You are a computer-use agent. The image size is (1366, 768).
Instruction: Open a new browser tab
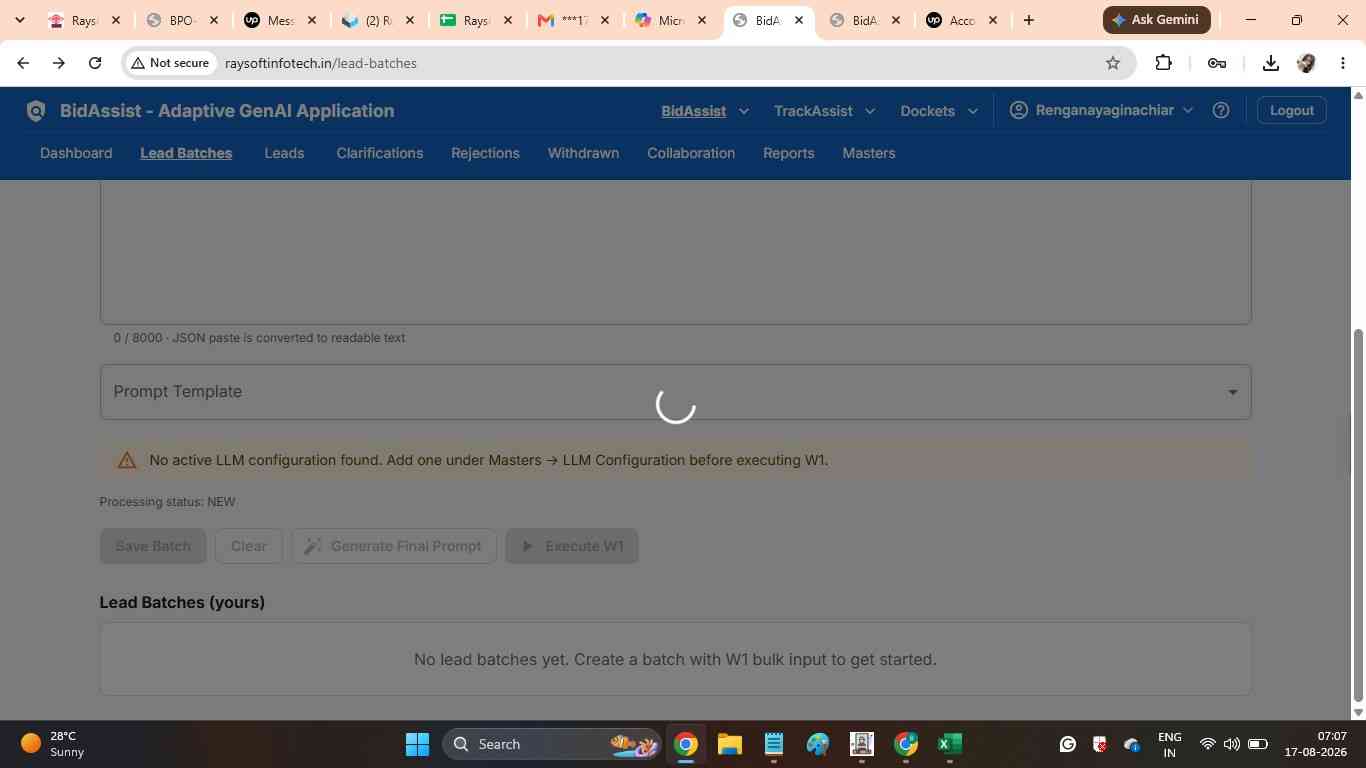click(x=1028, y=20)
